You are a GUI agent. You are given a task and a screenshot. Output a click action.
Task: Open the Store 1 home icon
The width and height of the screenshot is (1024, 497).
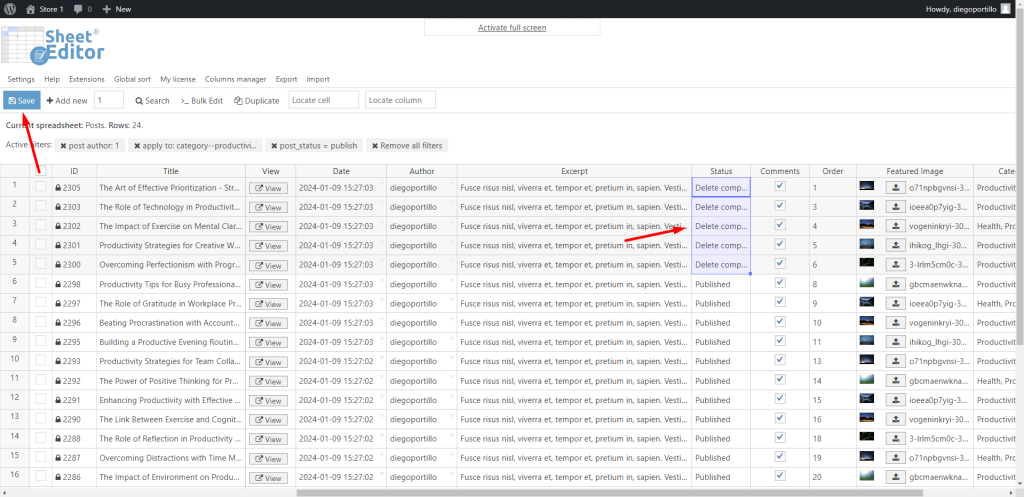tap(30, 9)
